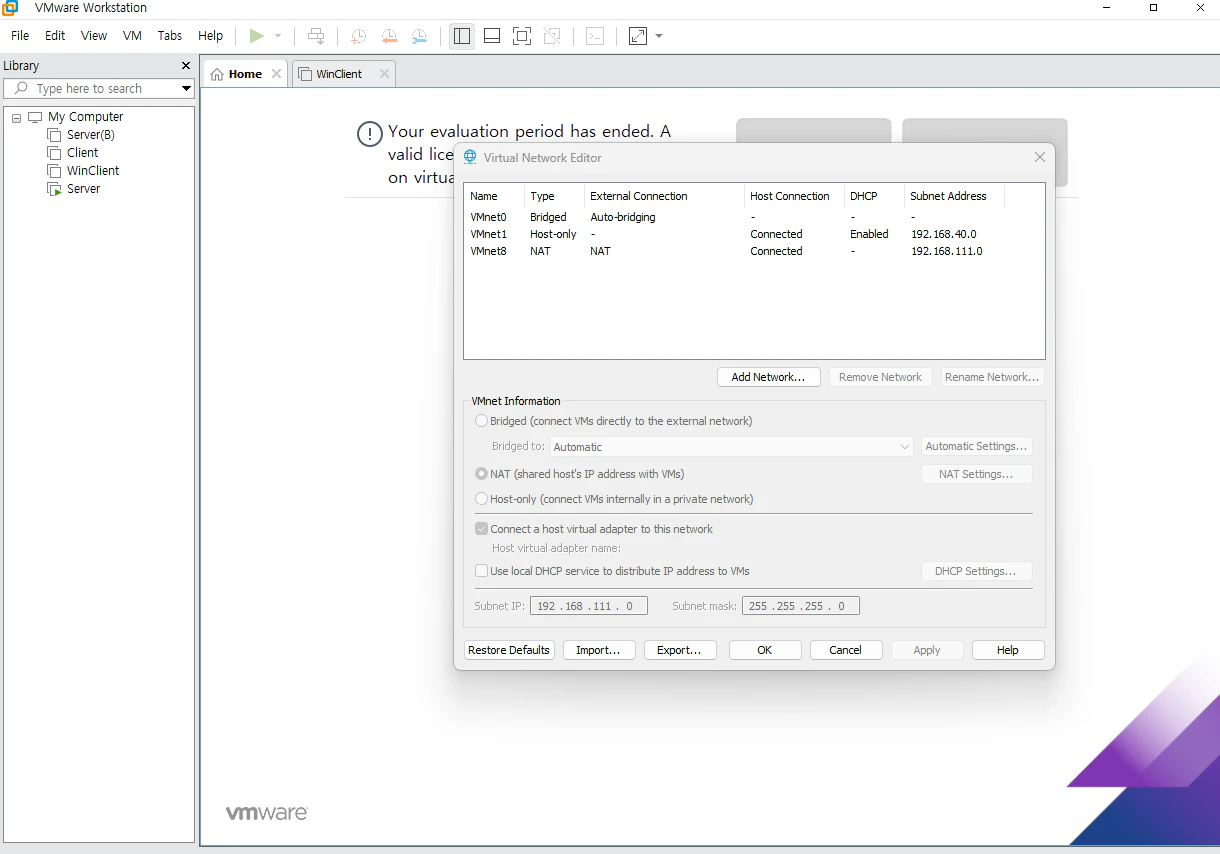Open the VM menu

[132, 36]
